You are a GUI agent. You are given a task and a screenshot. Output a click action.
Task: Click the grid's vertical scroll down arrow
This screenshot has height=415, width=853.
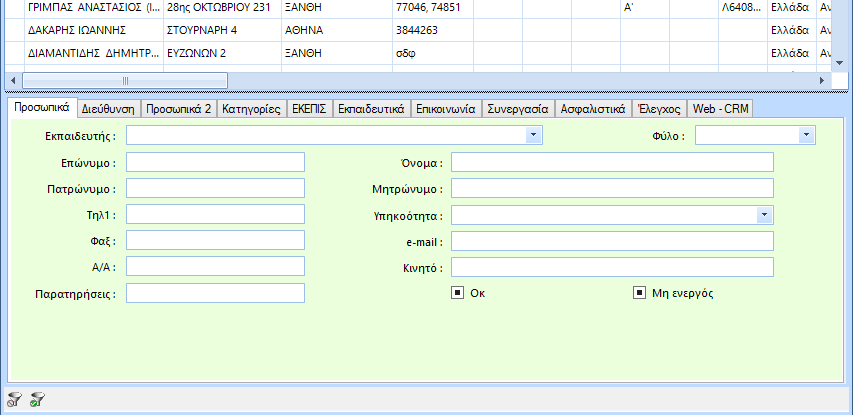pos(839,63)
